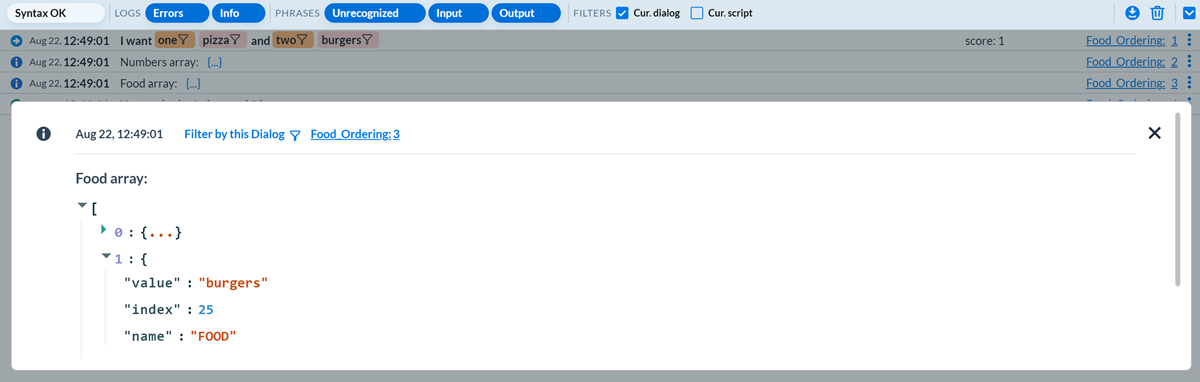Click the popup vertical scrollbar
The width and height of the screenshot is (1200, 382).
(1178, 200)
